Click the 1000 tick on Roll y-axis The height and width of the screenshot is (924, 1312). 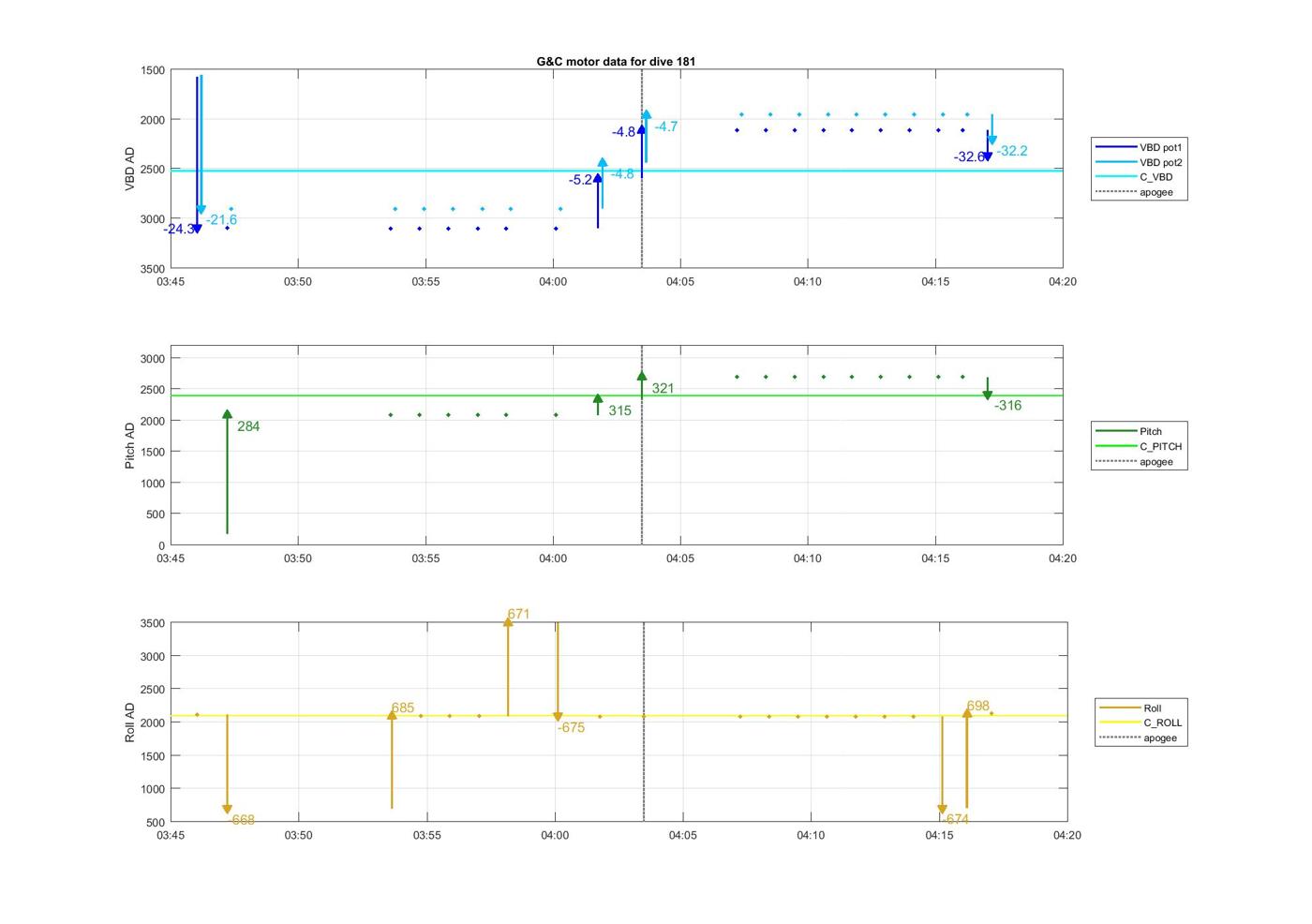(152, 789)
